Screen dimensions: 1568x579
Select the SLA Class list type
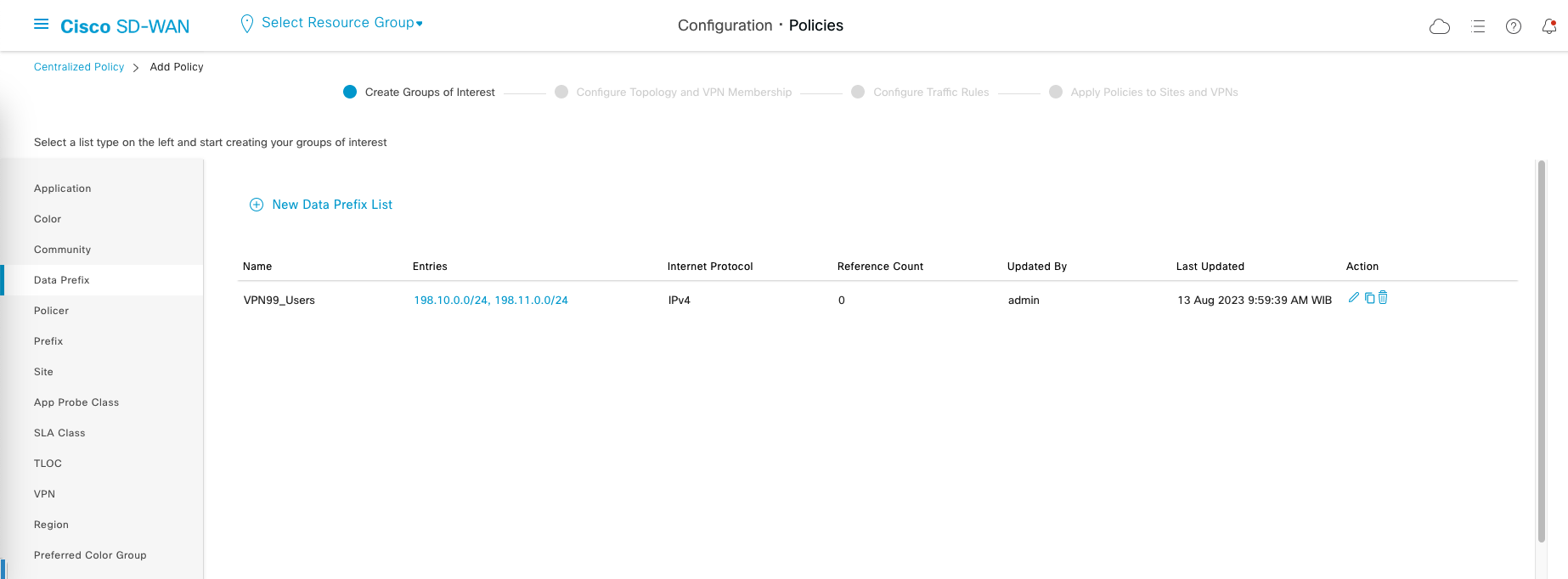(x=59, y=433)
